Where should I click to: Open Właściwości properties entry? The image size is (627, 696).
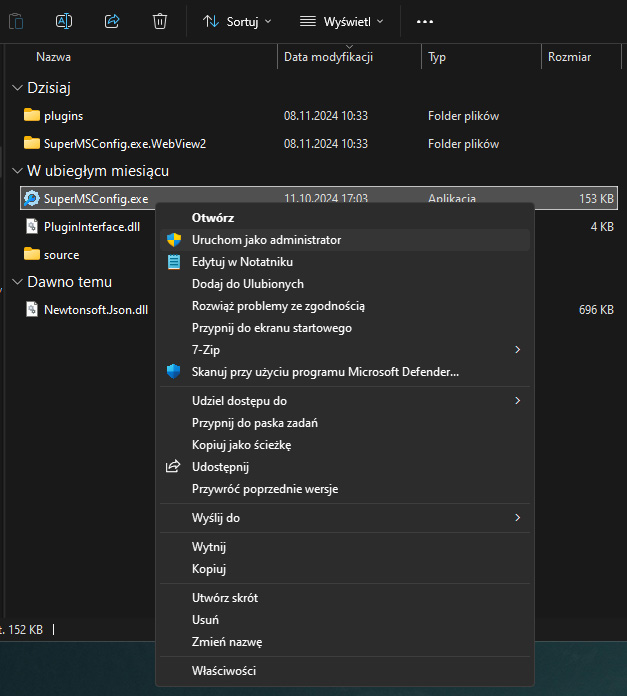345,671
